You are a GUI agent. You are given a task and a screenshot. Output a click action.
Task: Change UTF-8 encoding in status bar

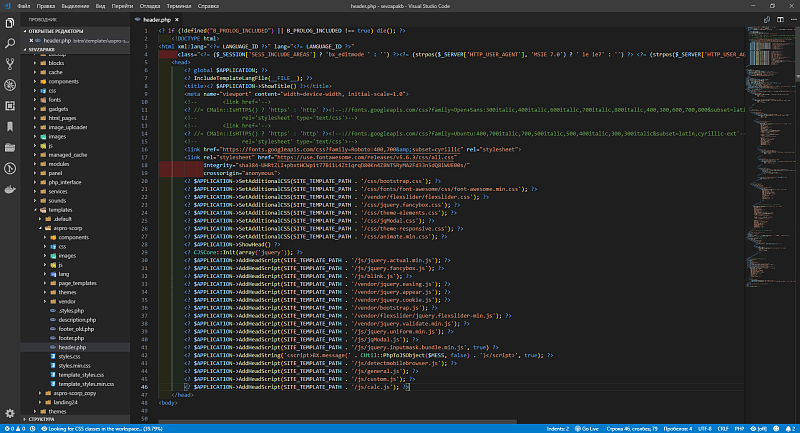point(705,429)
